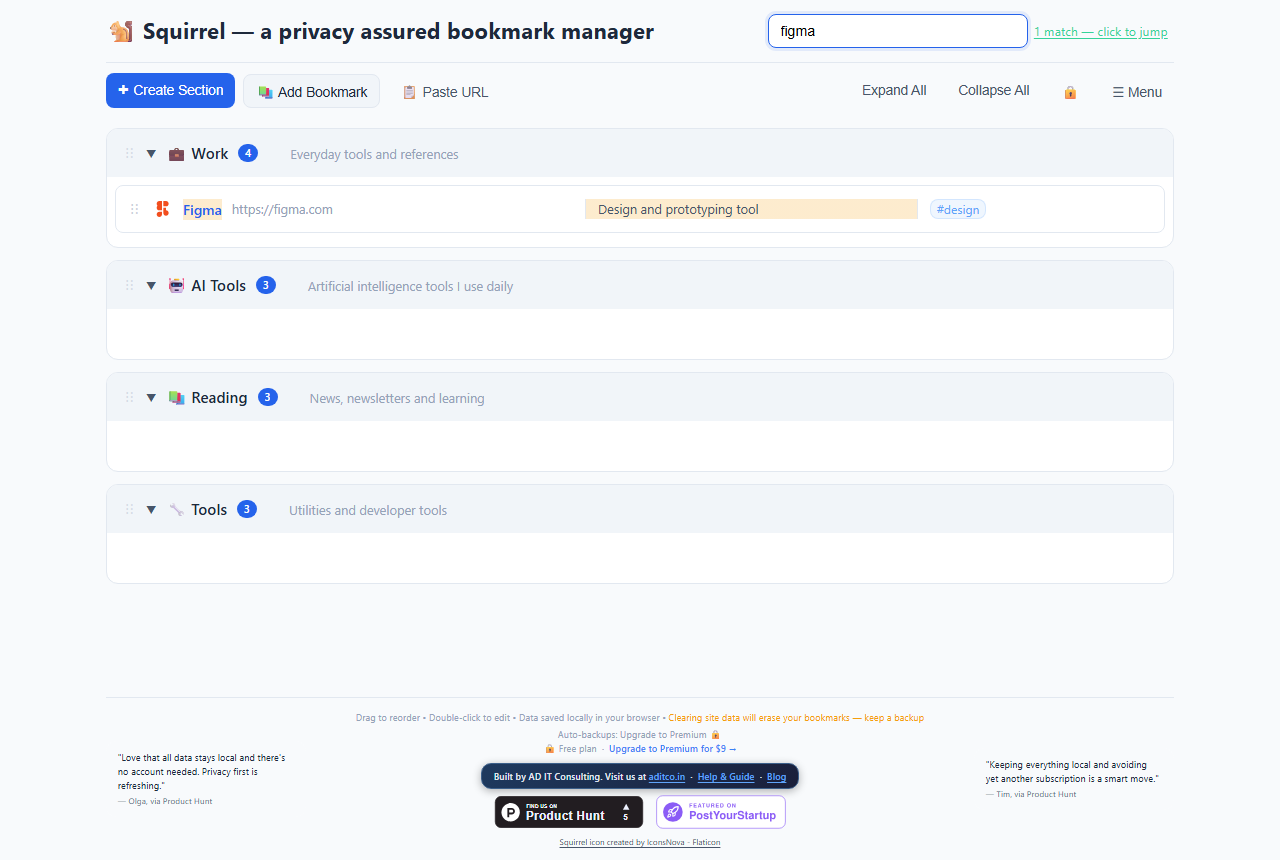Collapse the AI Tools section triangle
Image resolution: width=1280 pixels, height=860 pixels.
point(151,286)
